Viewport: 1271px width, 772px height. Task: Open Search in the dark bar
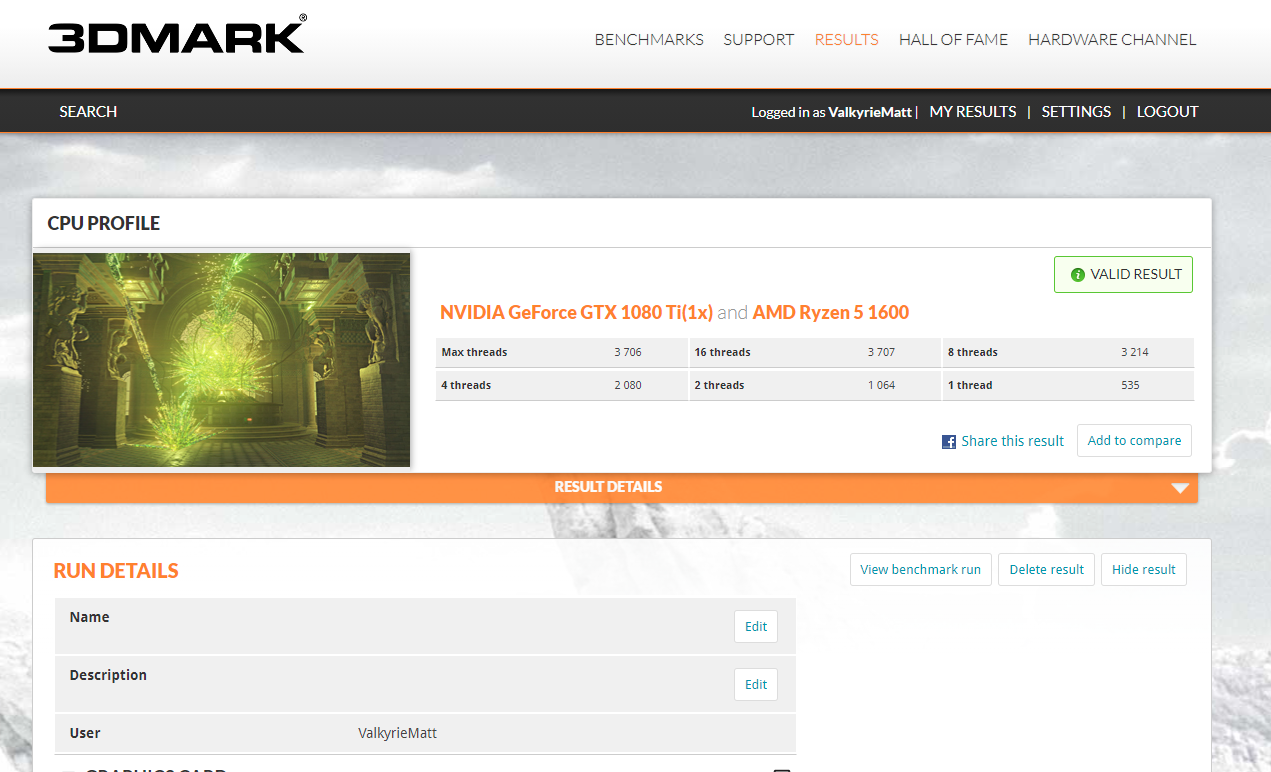tap(88, 112)
